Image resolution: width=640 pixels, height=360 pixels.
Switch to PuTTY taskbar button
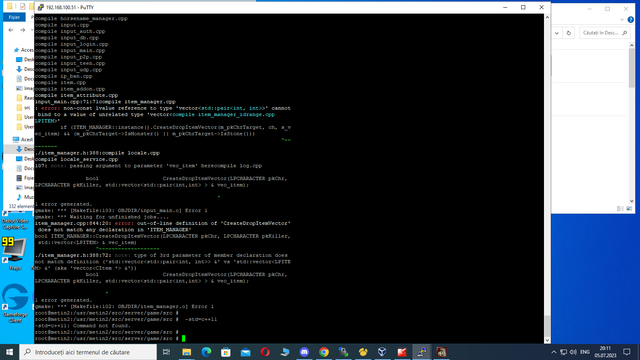pyautogui.click(x=421, y=352)
